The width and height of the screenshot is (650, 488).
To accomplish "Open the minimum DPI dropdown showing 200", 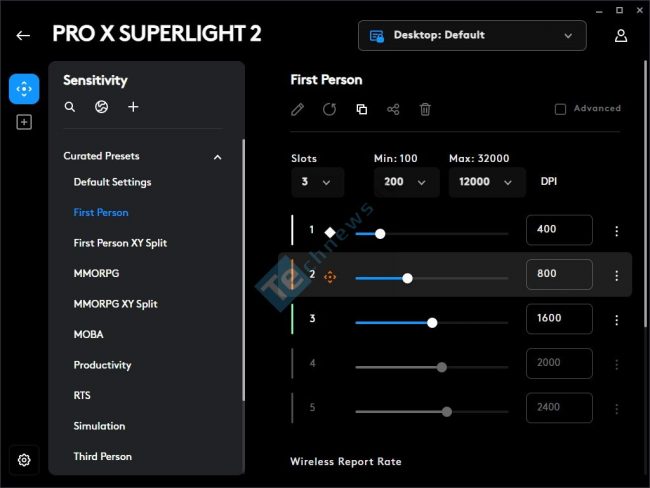I will 406,182.
